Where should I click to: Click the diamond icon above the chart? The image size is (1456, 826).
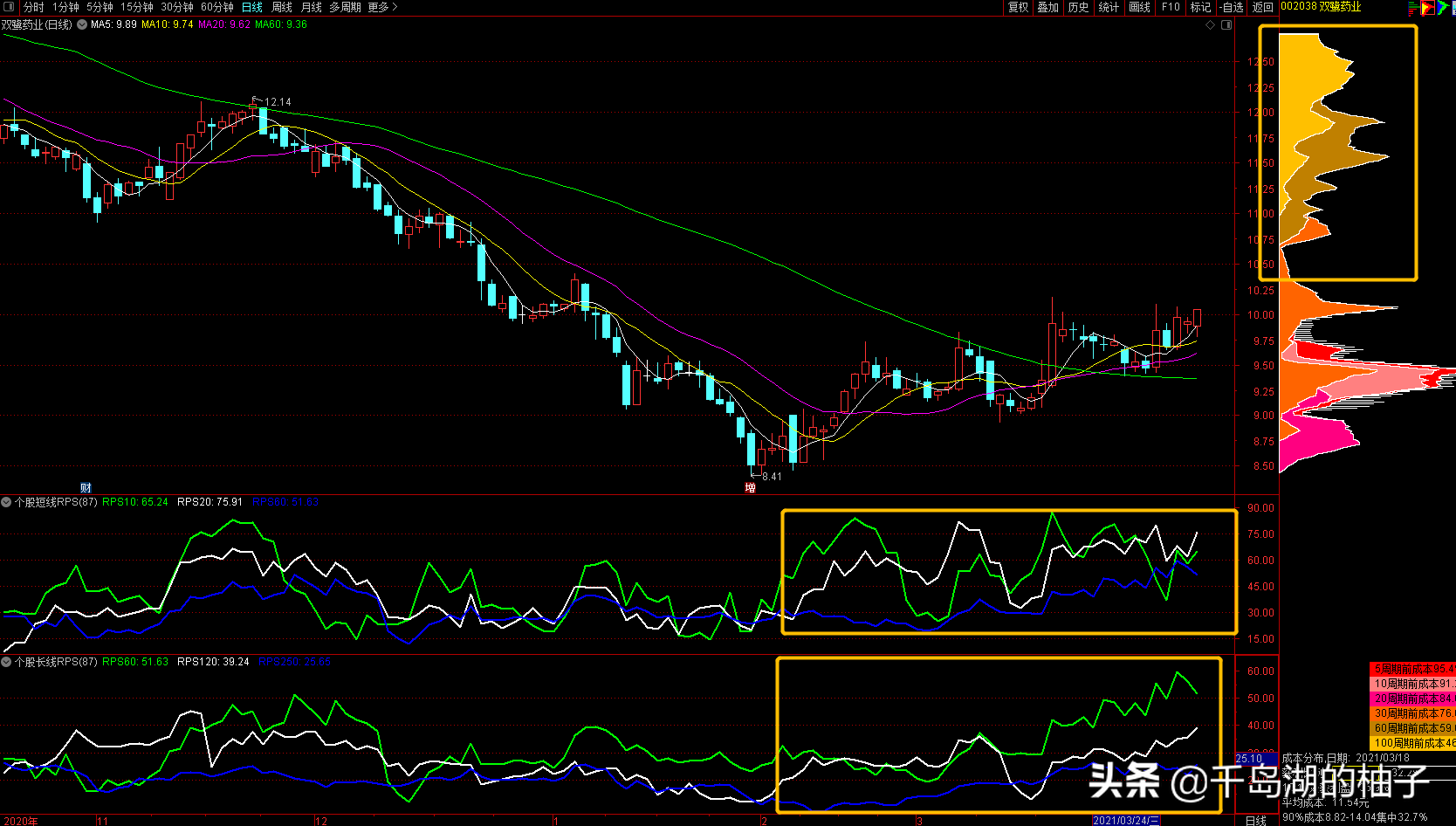tap(1211, 24)
